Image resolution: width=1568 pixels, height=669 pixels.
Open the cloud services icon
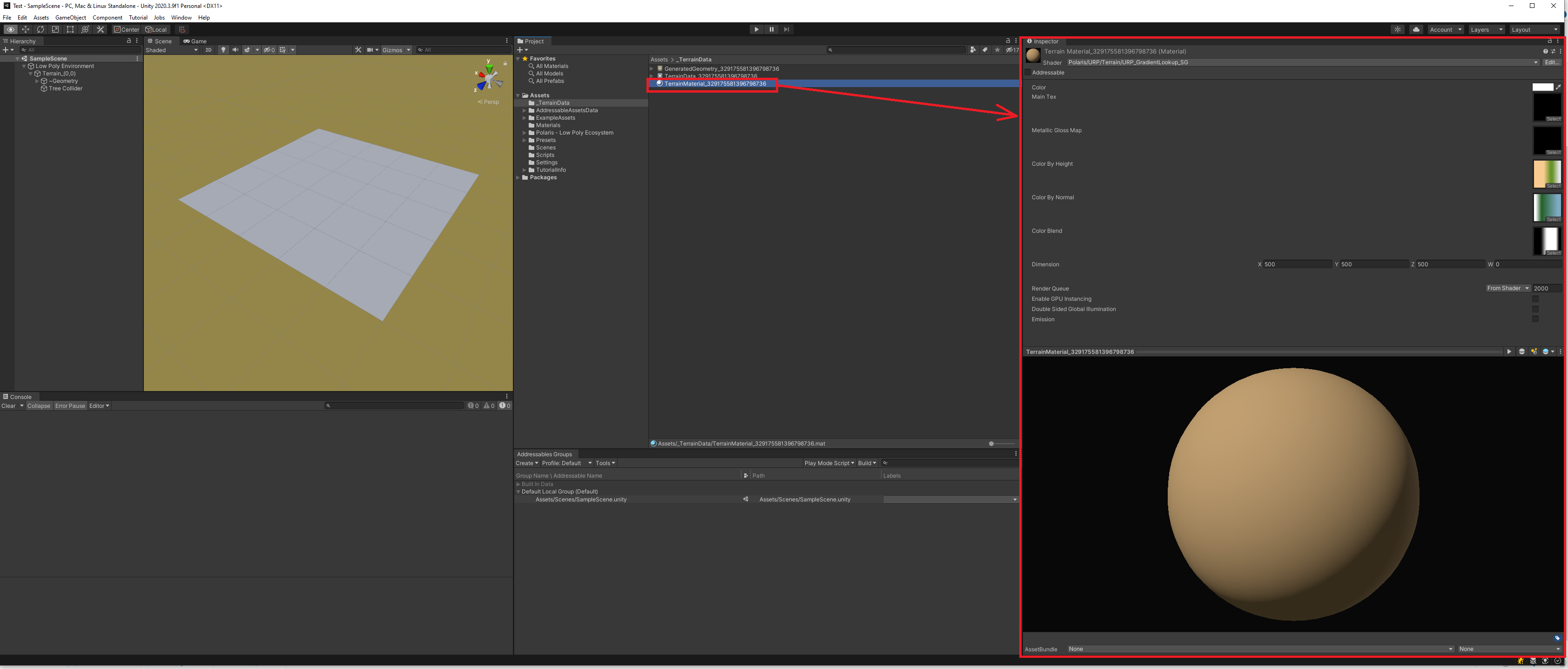pyautogui.click(x=1416, y=29)
